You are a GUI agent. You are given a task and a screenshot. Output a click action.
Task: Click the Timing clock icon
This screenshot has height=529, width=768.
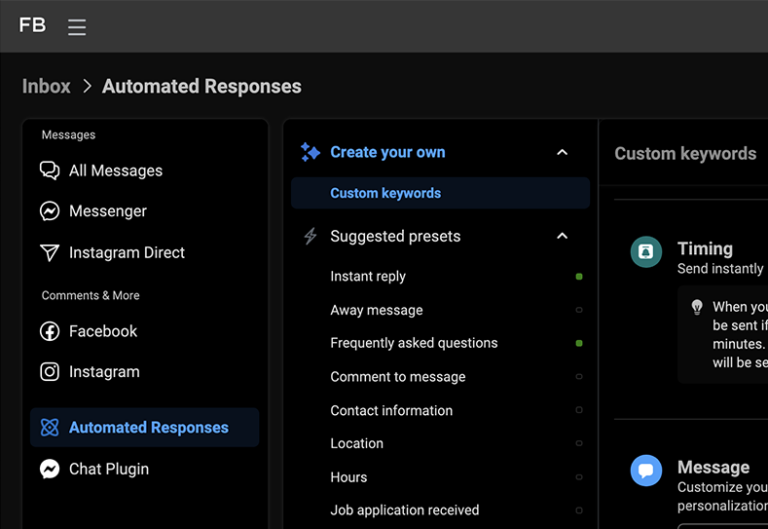click(646, 252)
